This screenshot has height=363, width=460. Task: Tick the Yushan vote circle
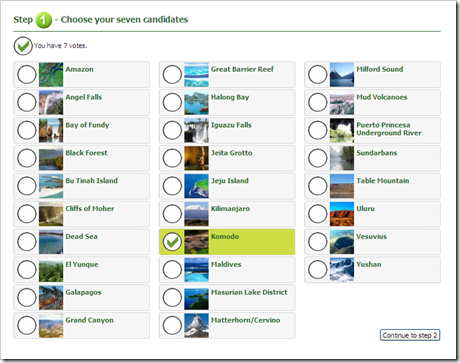(318, 269)
